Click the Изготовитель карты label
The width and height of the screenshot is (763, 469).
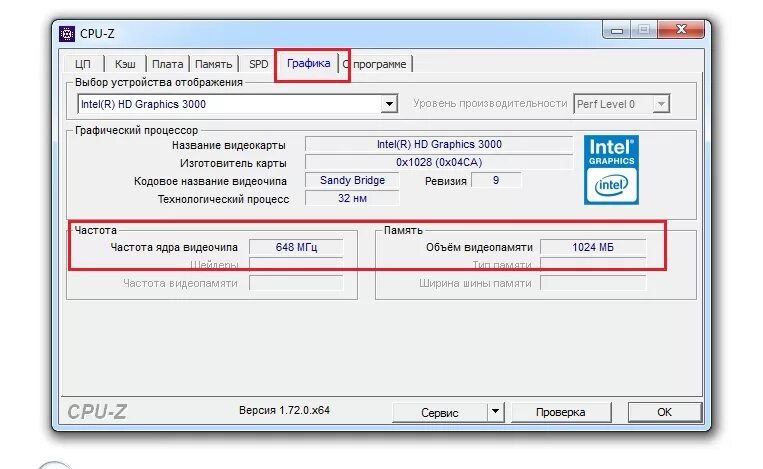[x=233, y=163]
